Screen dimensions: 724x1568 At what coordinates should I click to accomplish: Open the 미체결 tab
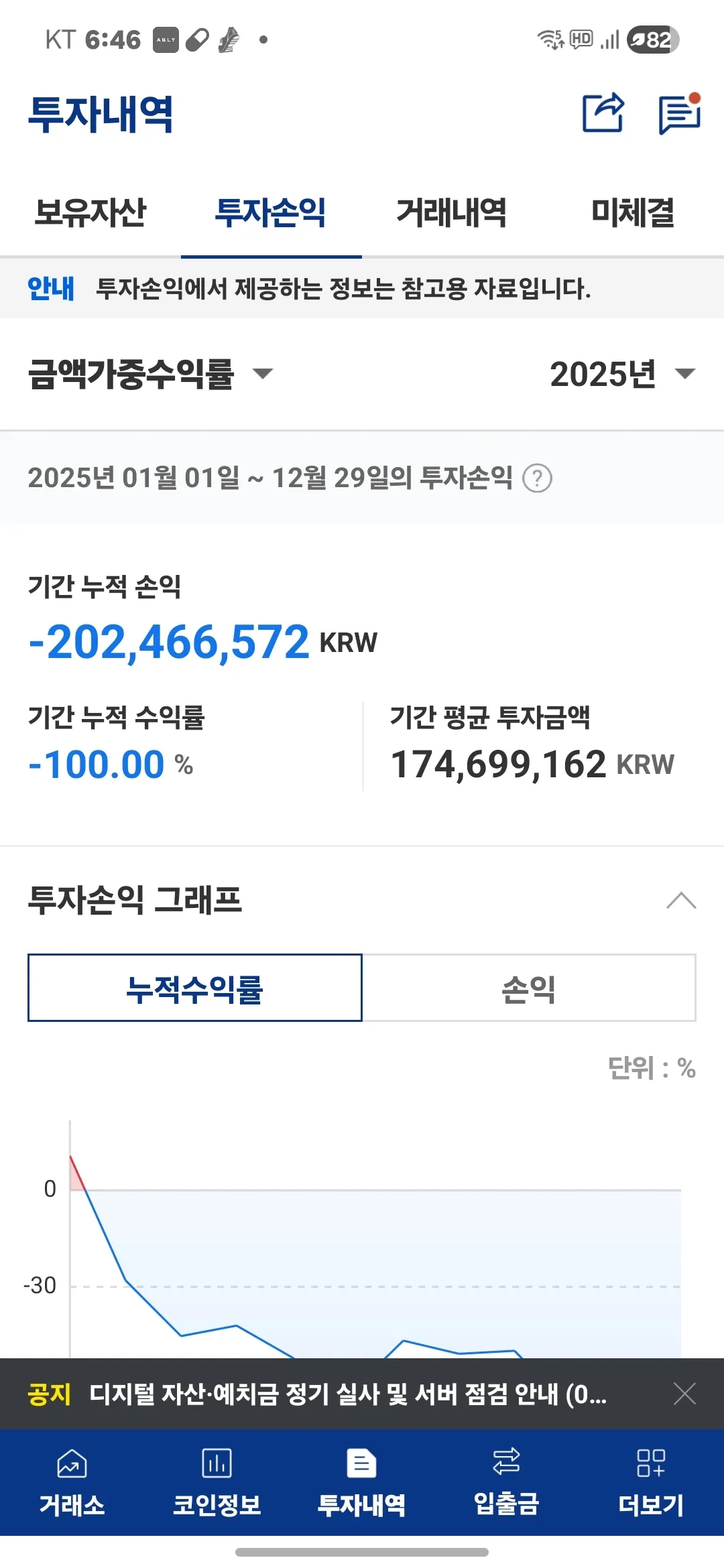click(x=633, y=213)
